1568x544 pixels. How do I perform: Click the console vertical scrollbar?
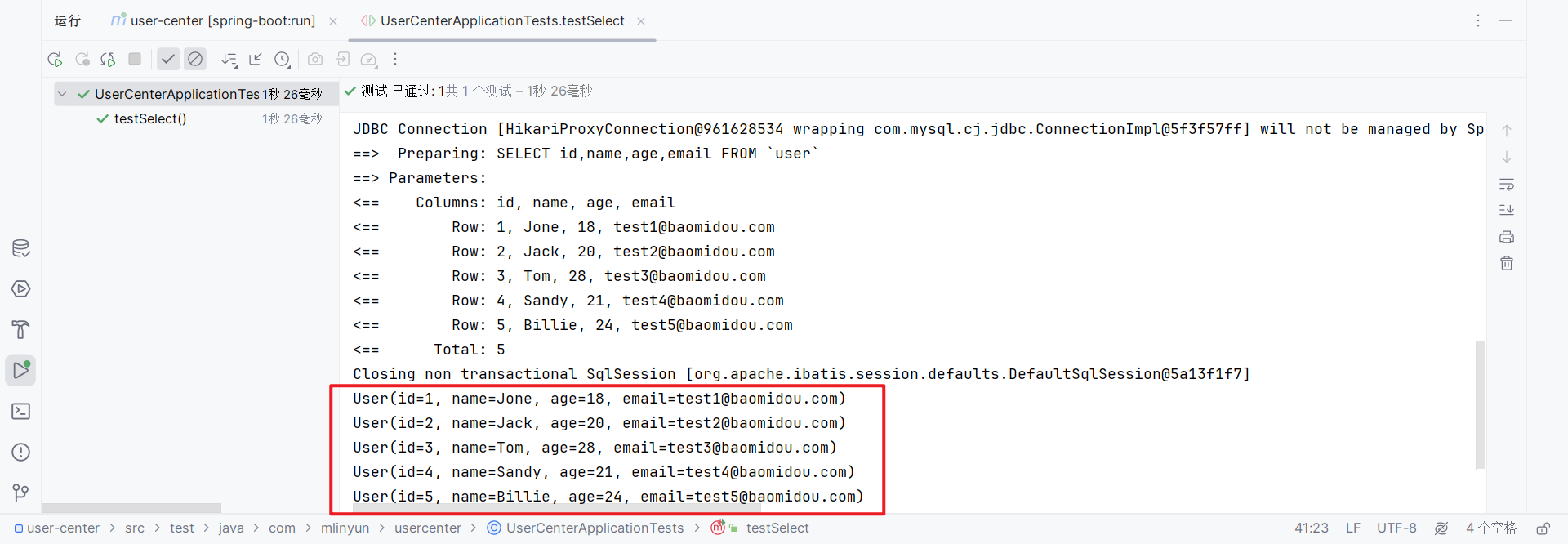click(1480, 405)
